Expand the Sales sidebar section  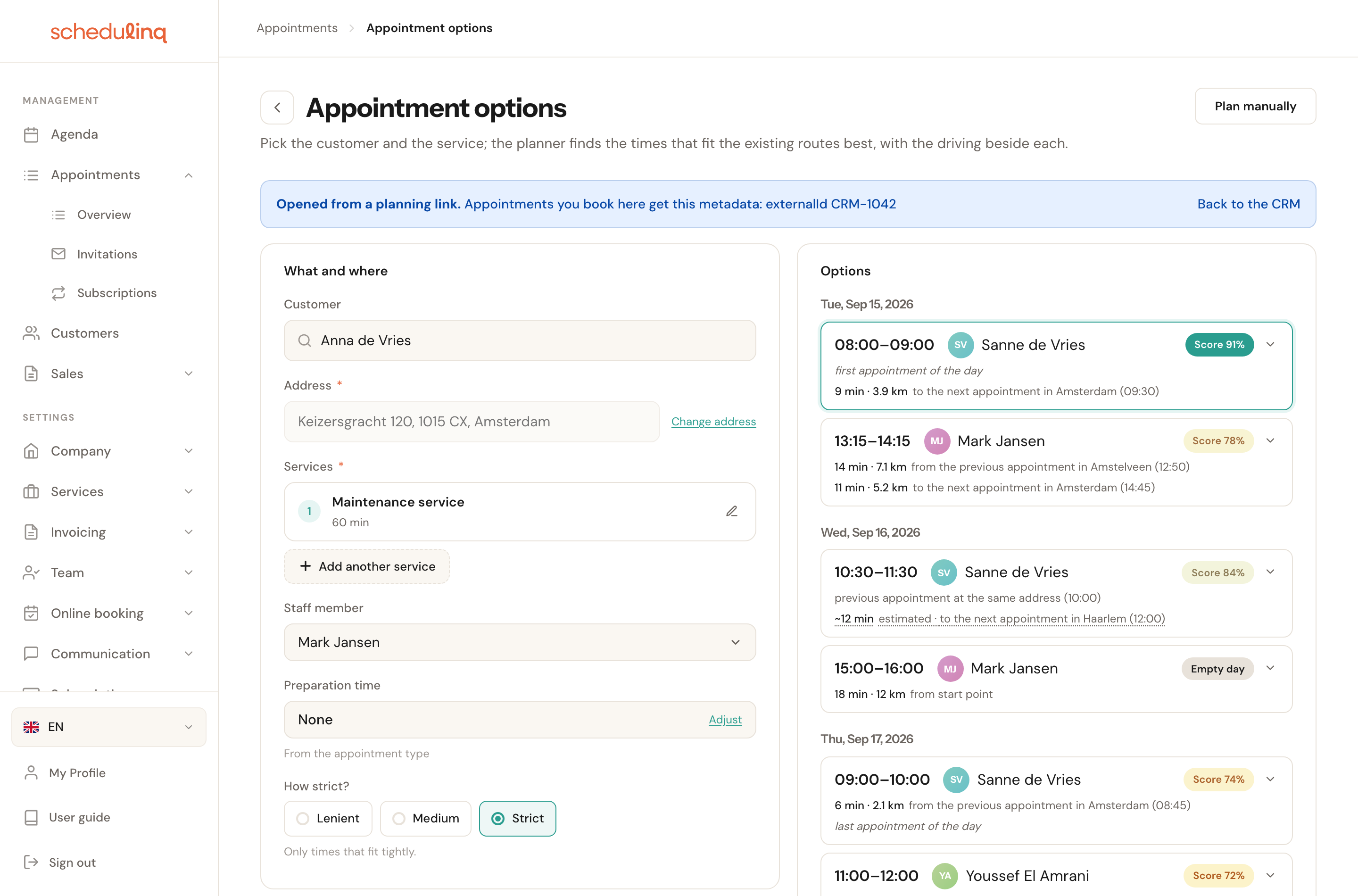[189, 373]
